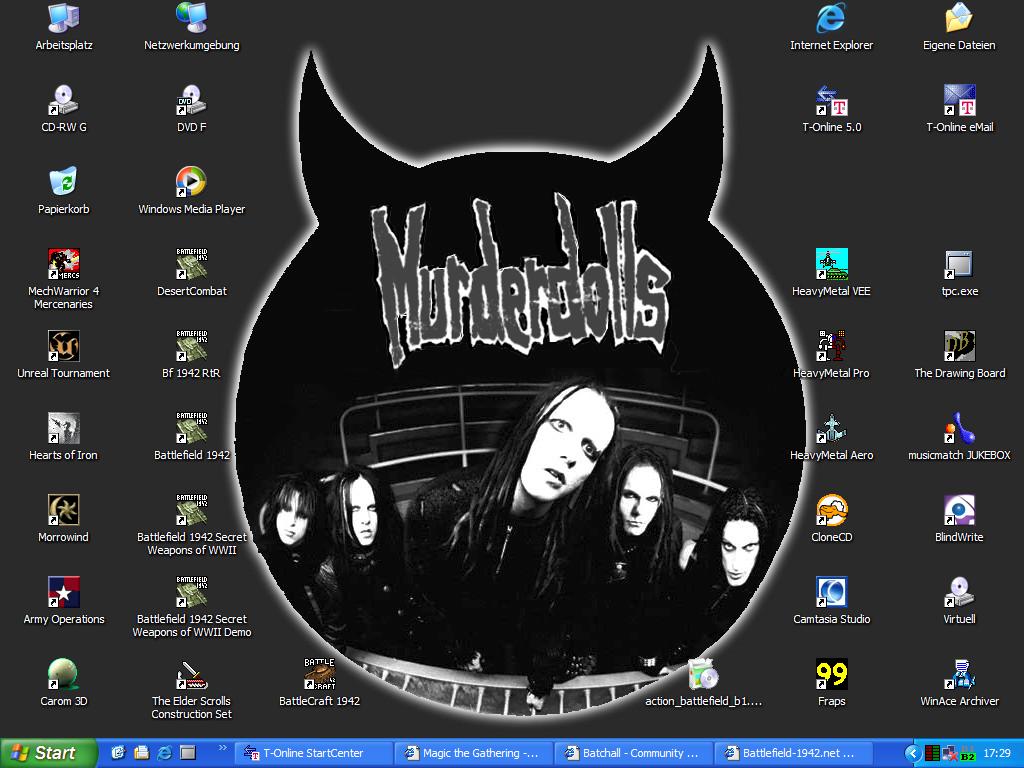Switch to Magic the Gathering taskbar window
1024x768 pixels.
pos(473,753)
